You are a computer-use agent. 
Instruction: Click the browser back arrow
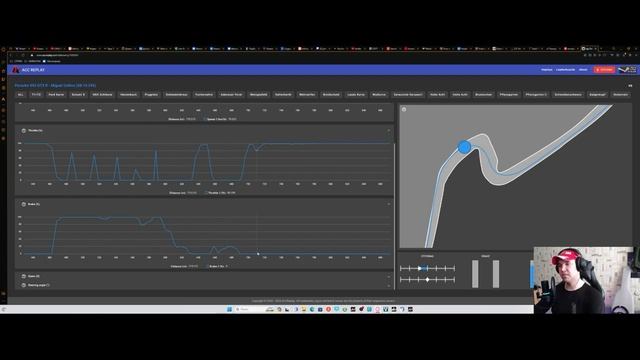click(x=11, y=55)
